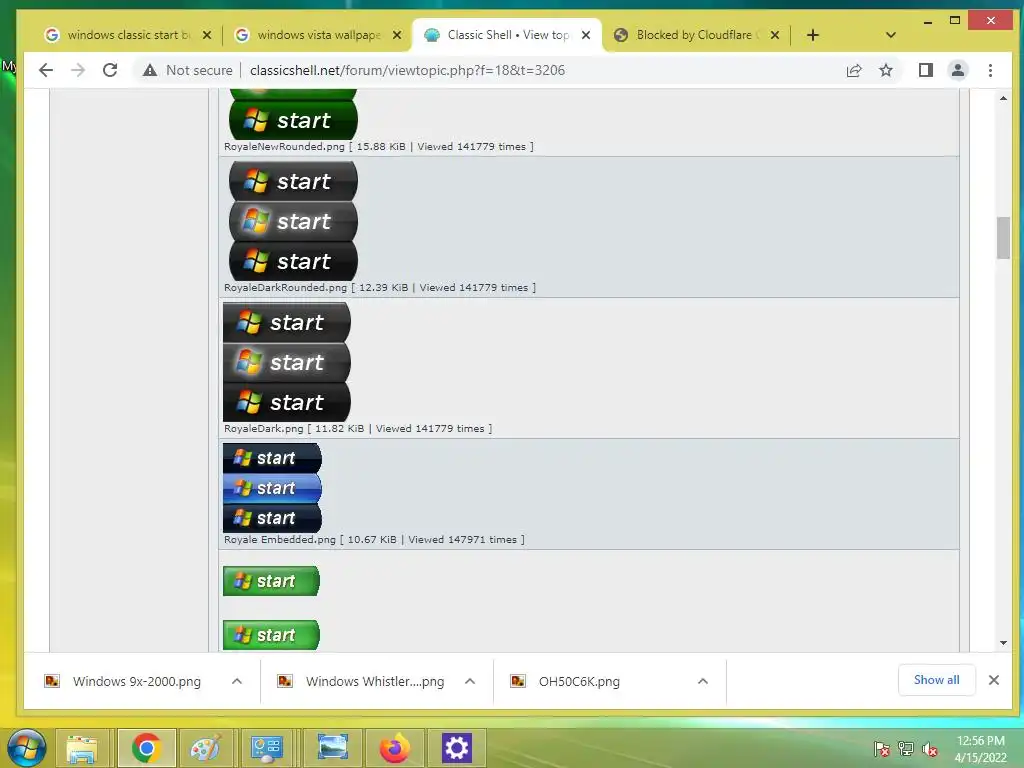The width and height of the screenshot is (1024, 768).
Task: Close the downloads bar
Action: [x=993, y=680]
